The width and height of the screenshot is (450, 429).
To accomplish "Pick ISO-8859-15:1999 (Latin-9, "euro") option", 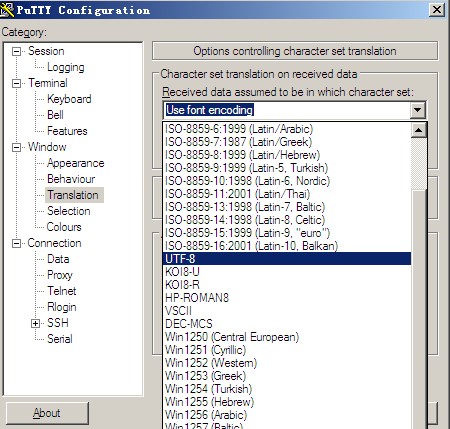I will 287,233.
